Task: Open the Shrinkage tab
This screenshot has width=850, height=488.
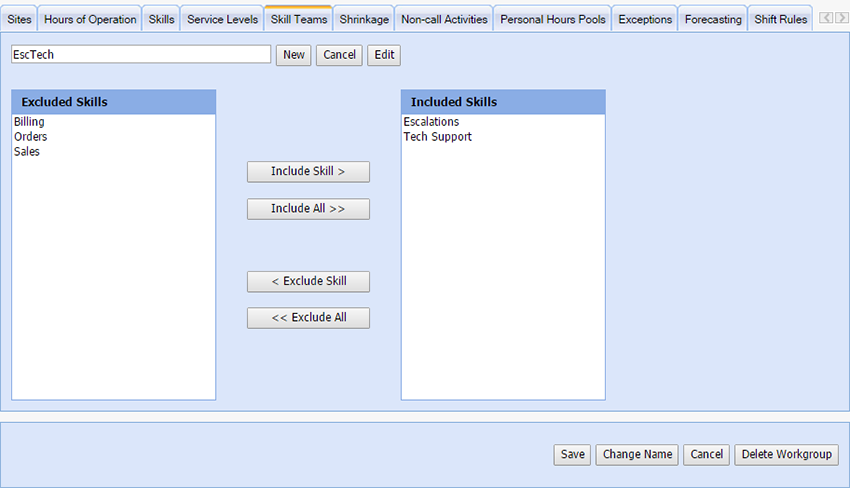Action: [364, 19]
